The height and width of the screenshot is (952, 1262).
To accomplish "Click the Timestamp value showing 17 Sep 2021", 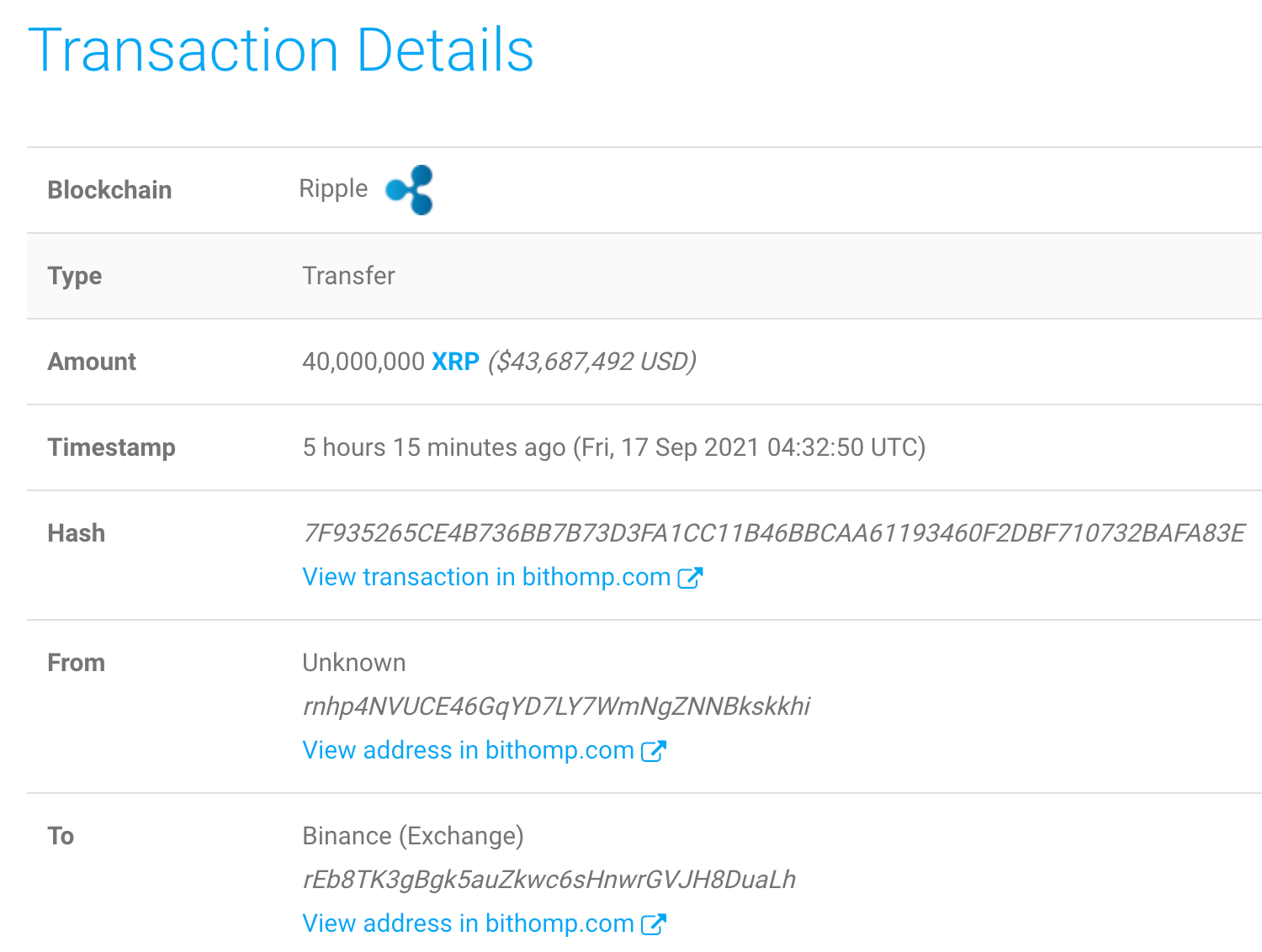I will 612,447.
